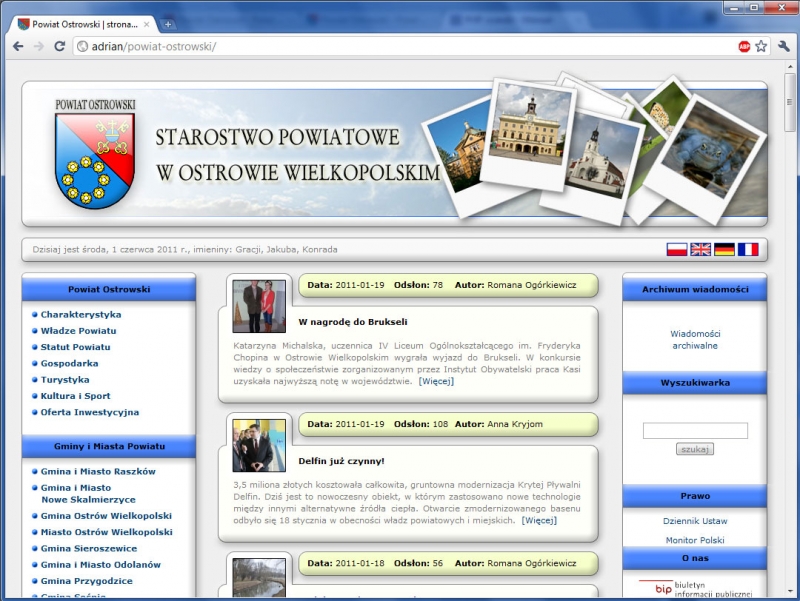Click Więcej under the Delfin article
This screenshot has width=800, height=601.
(539, 520)
